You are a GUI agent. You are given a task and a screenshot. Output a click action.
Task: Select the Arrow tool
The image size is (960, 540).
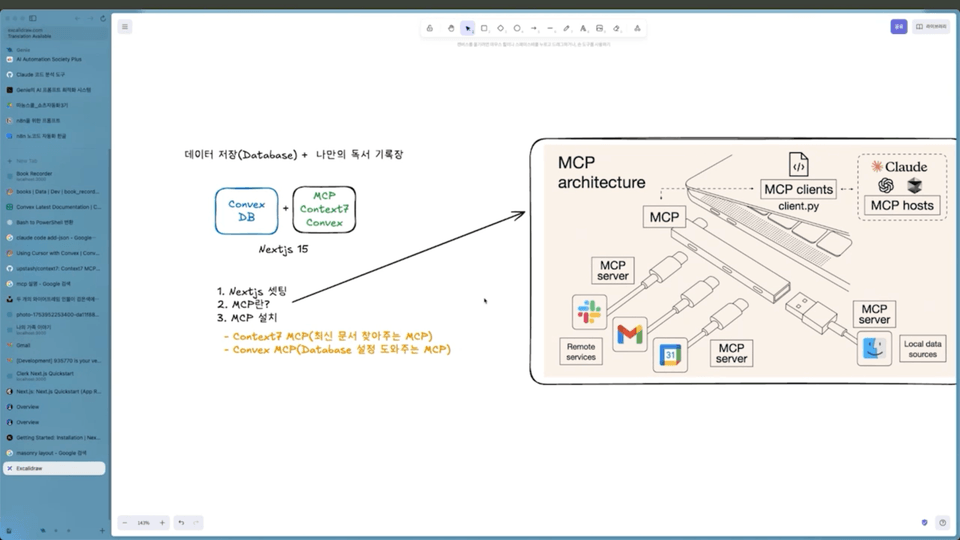pyautogui.click(x=534, y=28)
